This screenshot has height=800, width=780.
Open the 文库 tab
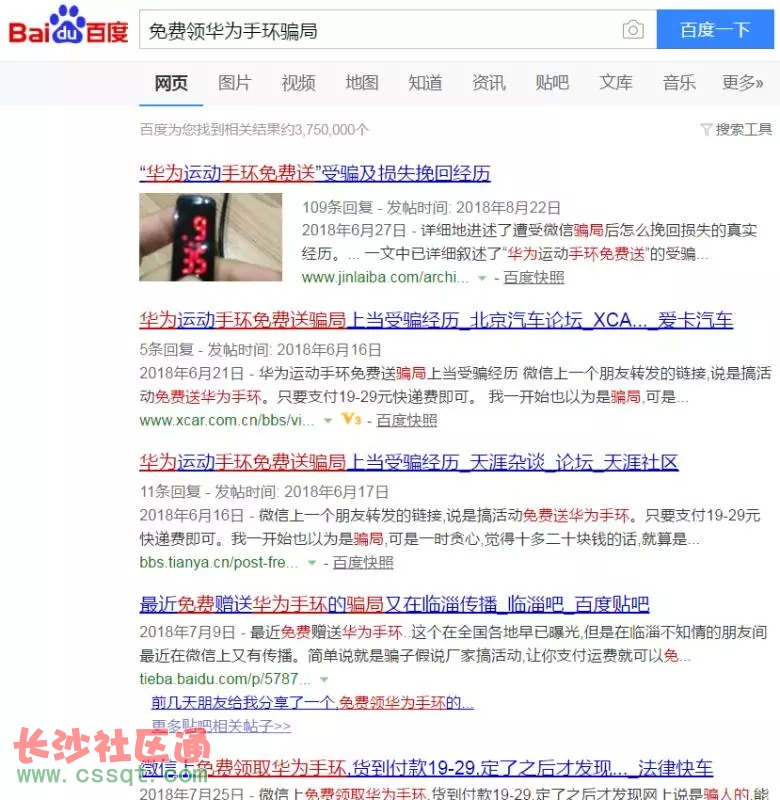tap(615, 83)
